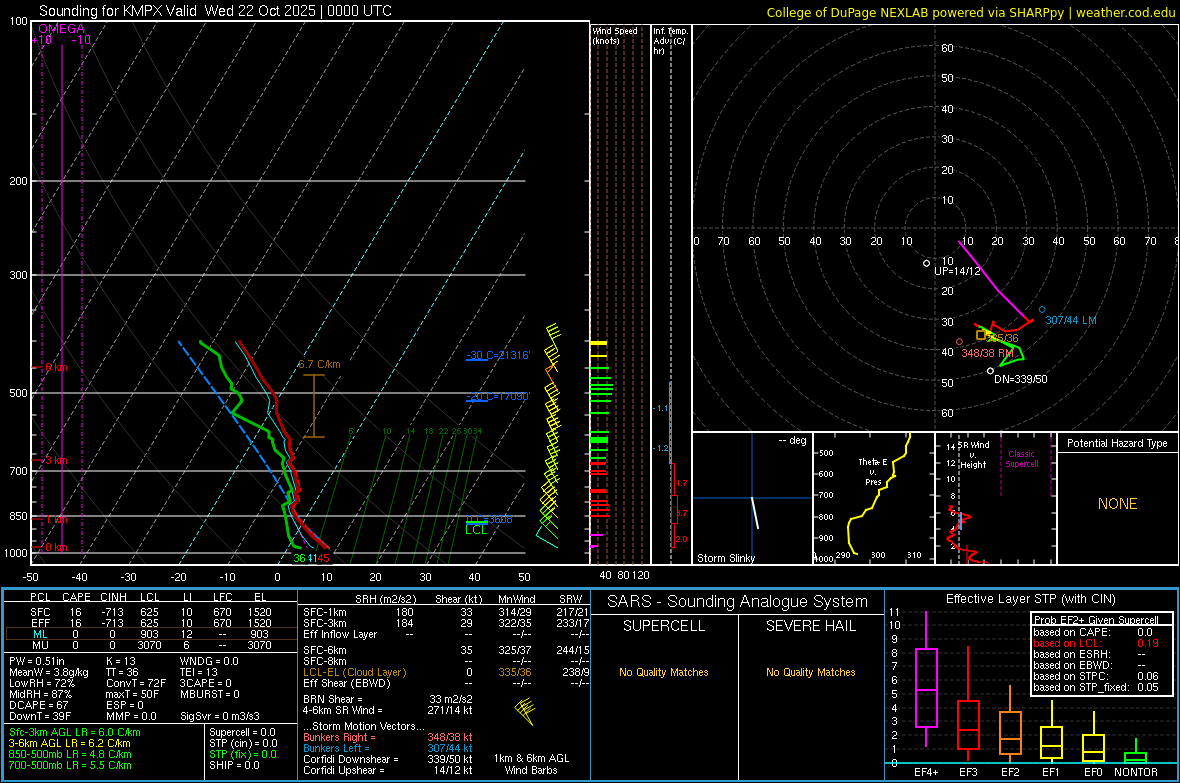
Task: Click the Corfidi Downshear = row
Action: point(388,759)
